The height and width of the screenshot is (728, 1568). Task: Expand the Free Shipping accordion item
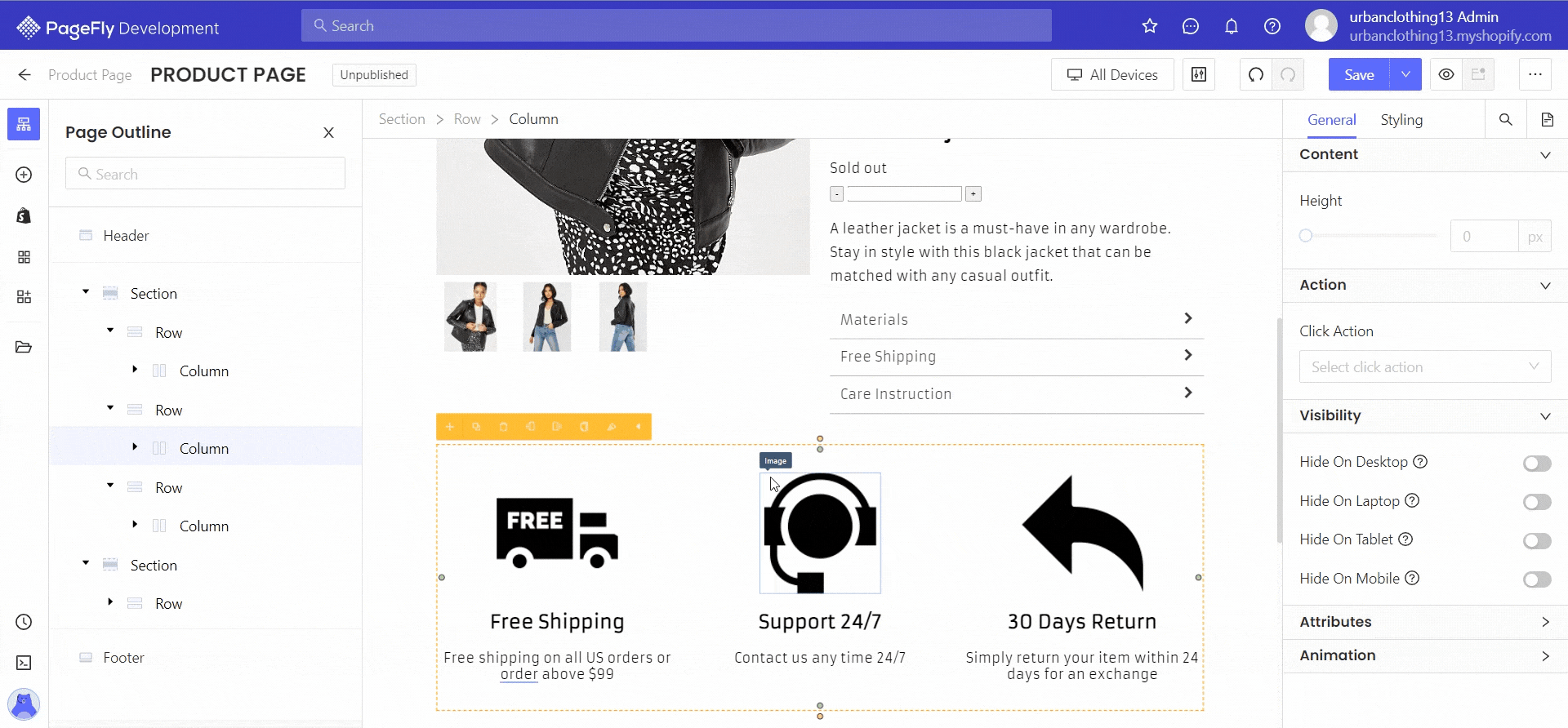[x=1017, y=357]
